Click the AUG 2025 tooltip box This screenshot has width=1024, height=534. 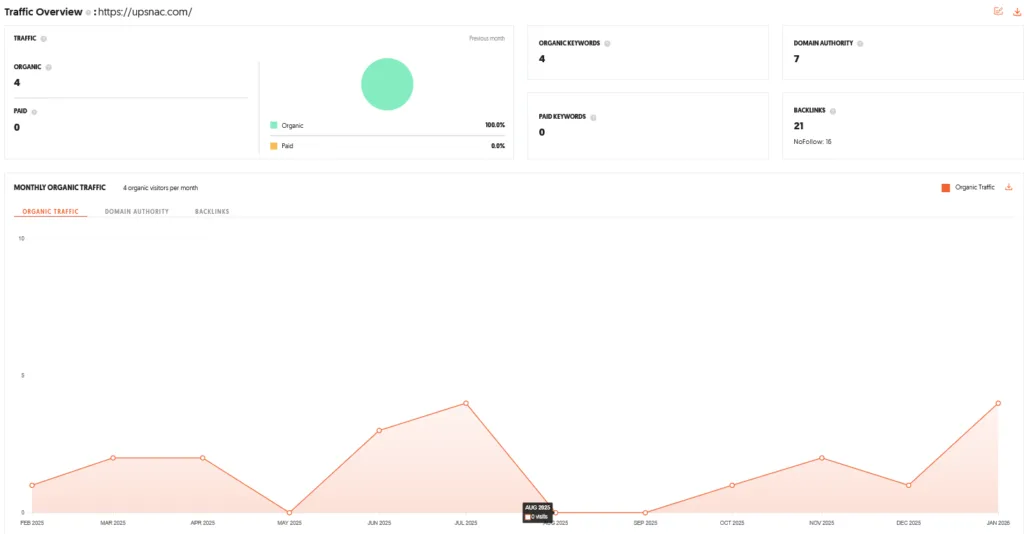pyautogui.click(x=537, y=512)
